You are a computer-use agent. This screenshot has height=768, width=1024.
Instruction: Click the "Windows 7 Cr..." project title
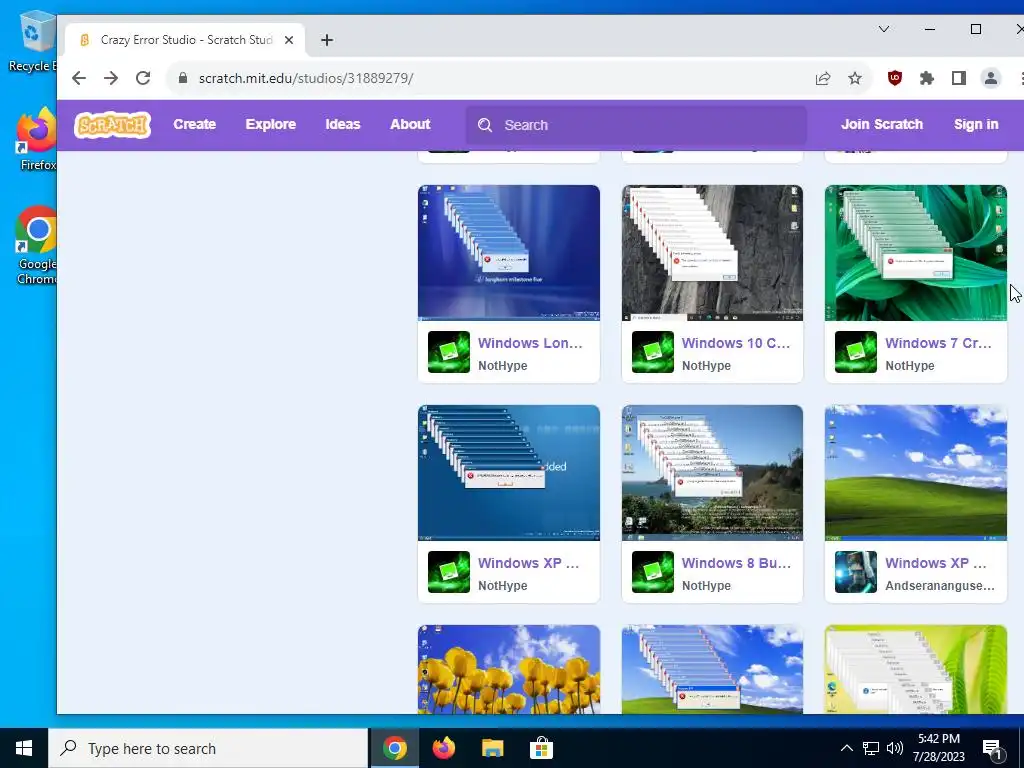pyautogui.click(x=938, y=343)
